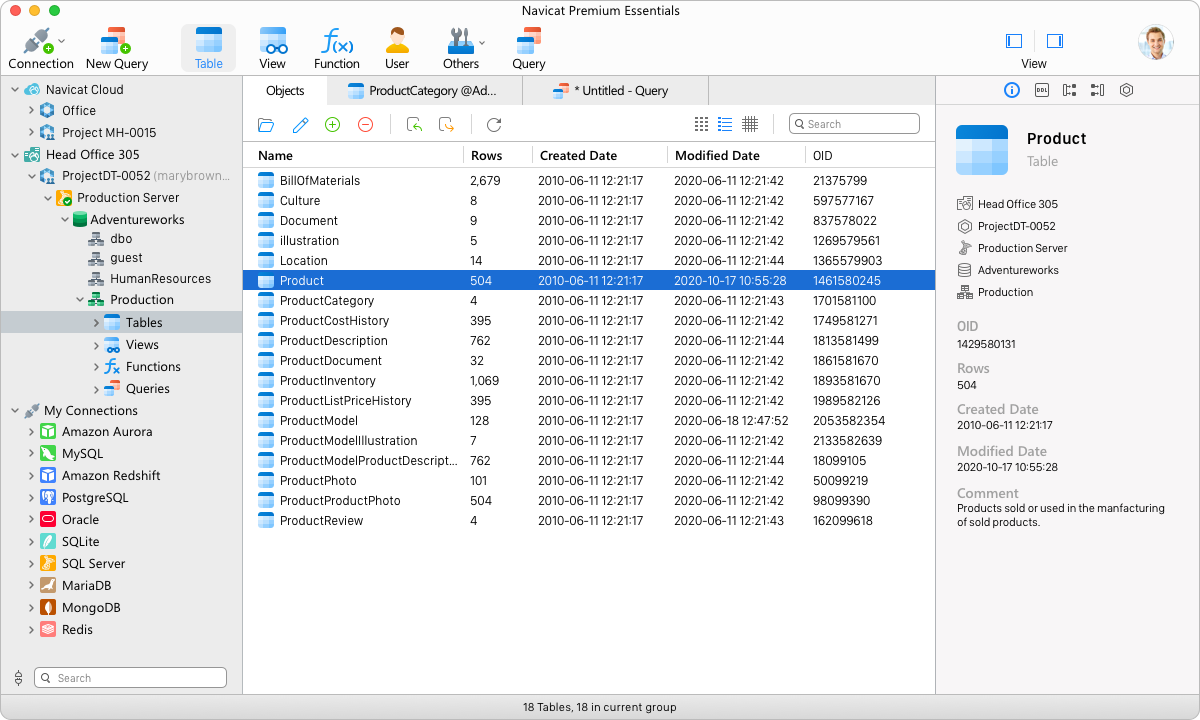Switch to the Untitled - Query tab

pyautogui.click(x=616, y=91)
